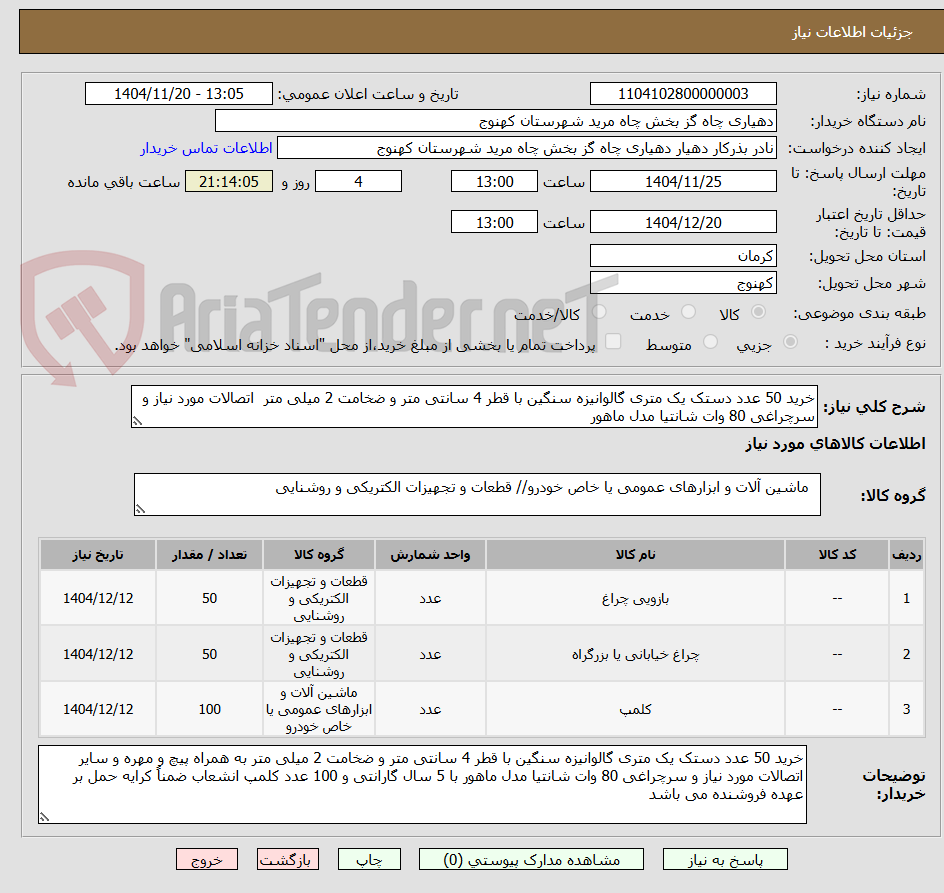The height and width of the screenshot is (893, 944).
Task: Grab the resize handle of گروه کالا box
Action: 140,509
